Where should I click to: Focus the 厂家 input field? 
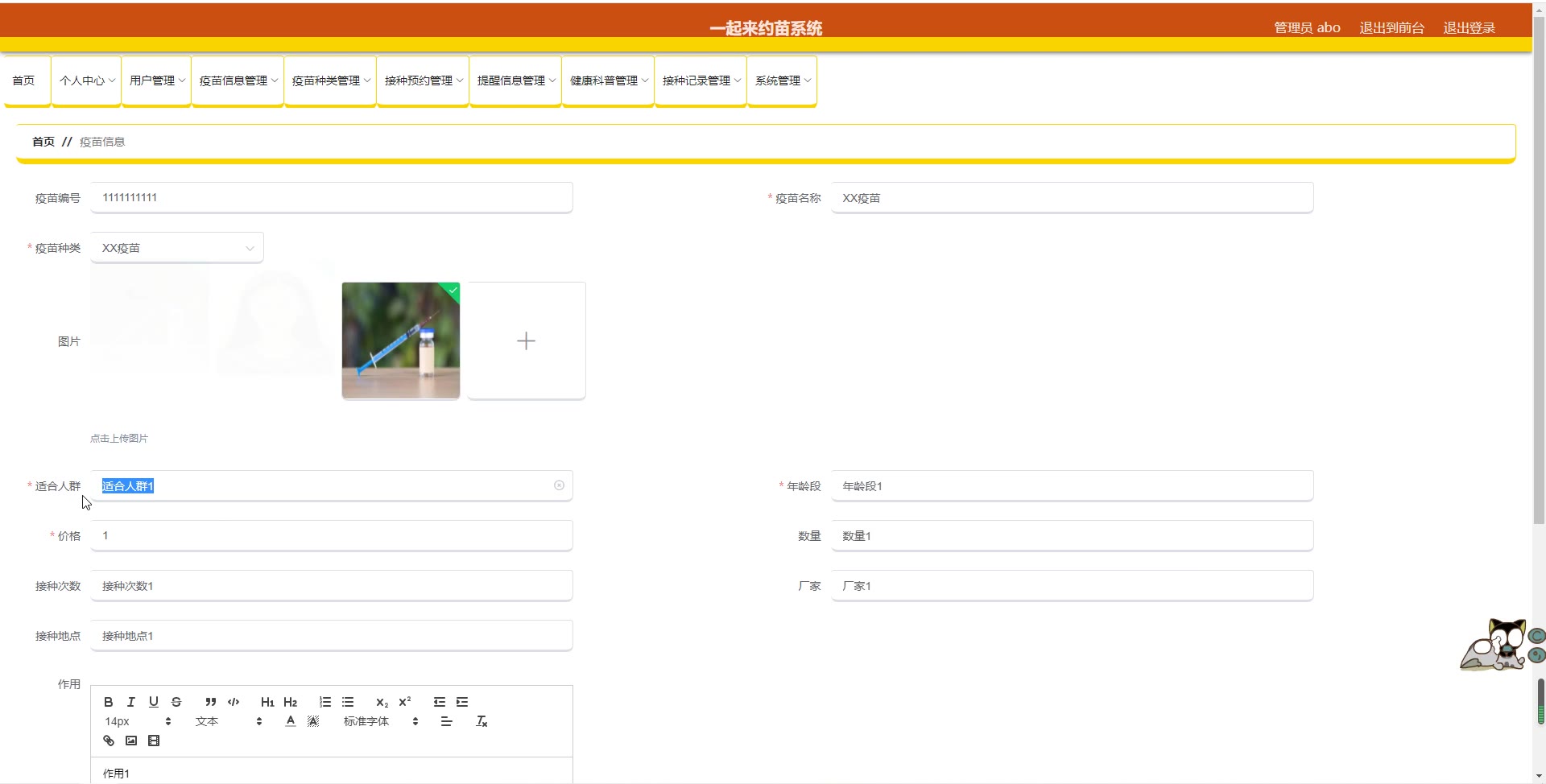[1073, 585]
